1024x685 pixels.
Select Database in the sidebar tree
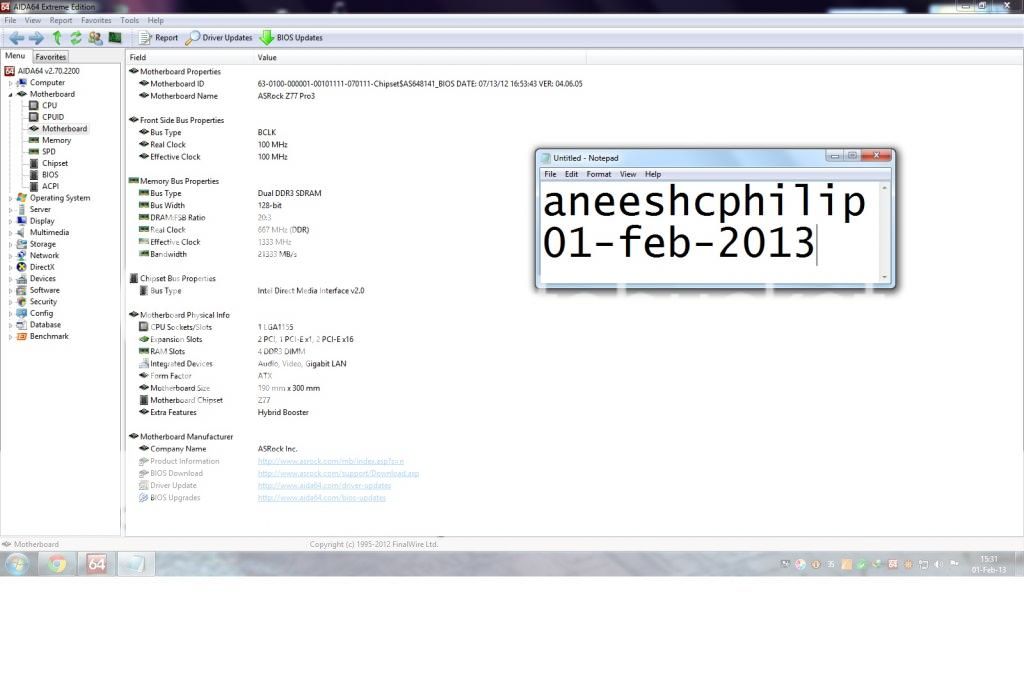[45, 325]
